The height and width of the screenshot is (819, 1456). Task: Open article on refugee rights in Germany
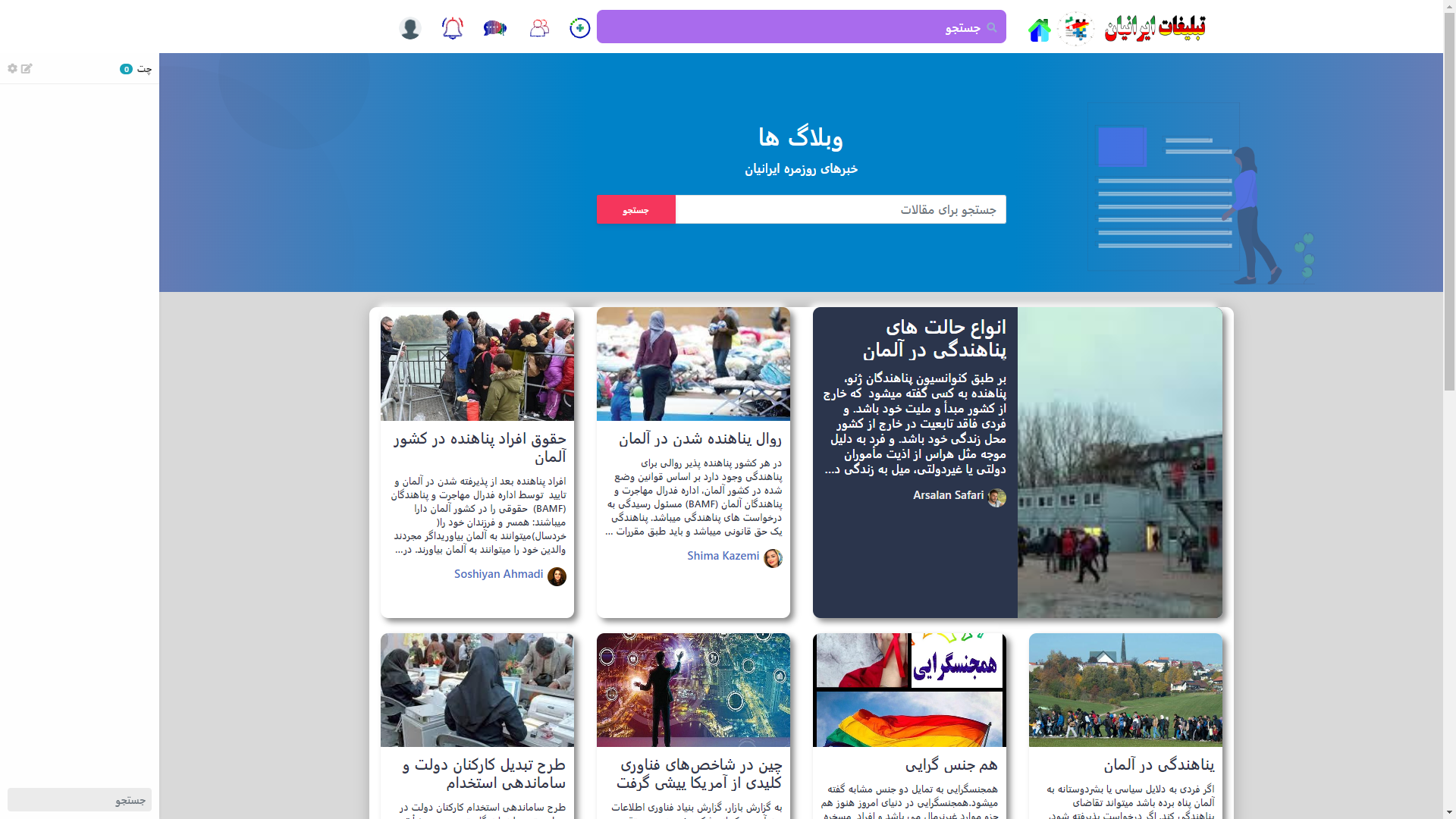pyautogui.click(x=479, y=447)
